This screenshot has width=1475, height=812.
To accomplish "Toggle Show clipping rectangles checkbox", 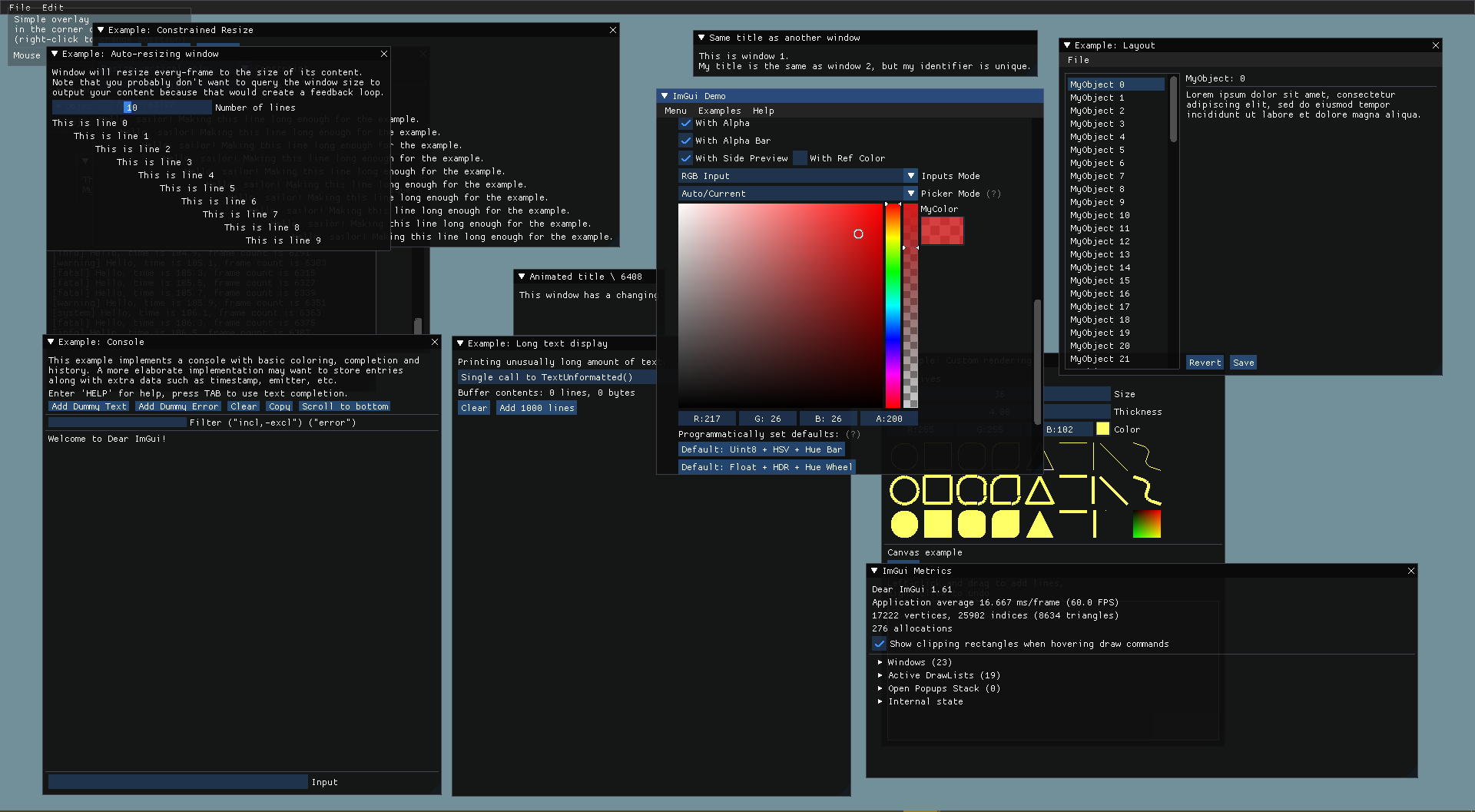I will (880, 644).
